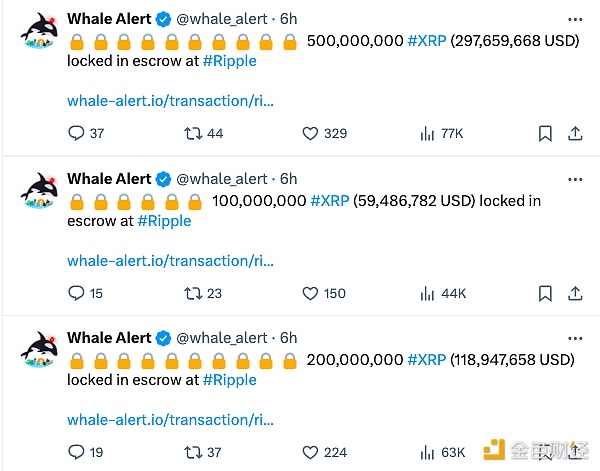Like the 500,000,000 XRP tweet
This screenshot has width=600, height=471.
click(x=310, y=133)
